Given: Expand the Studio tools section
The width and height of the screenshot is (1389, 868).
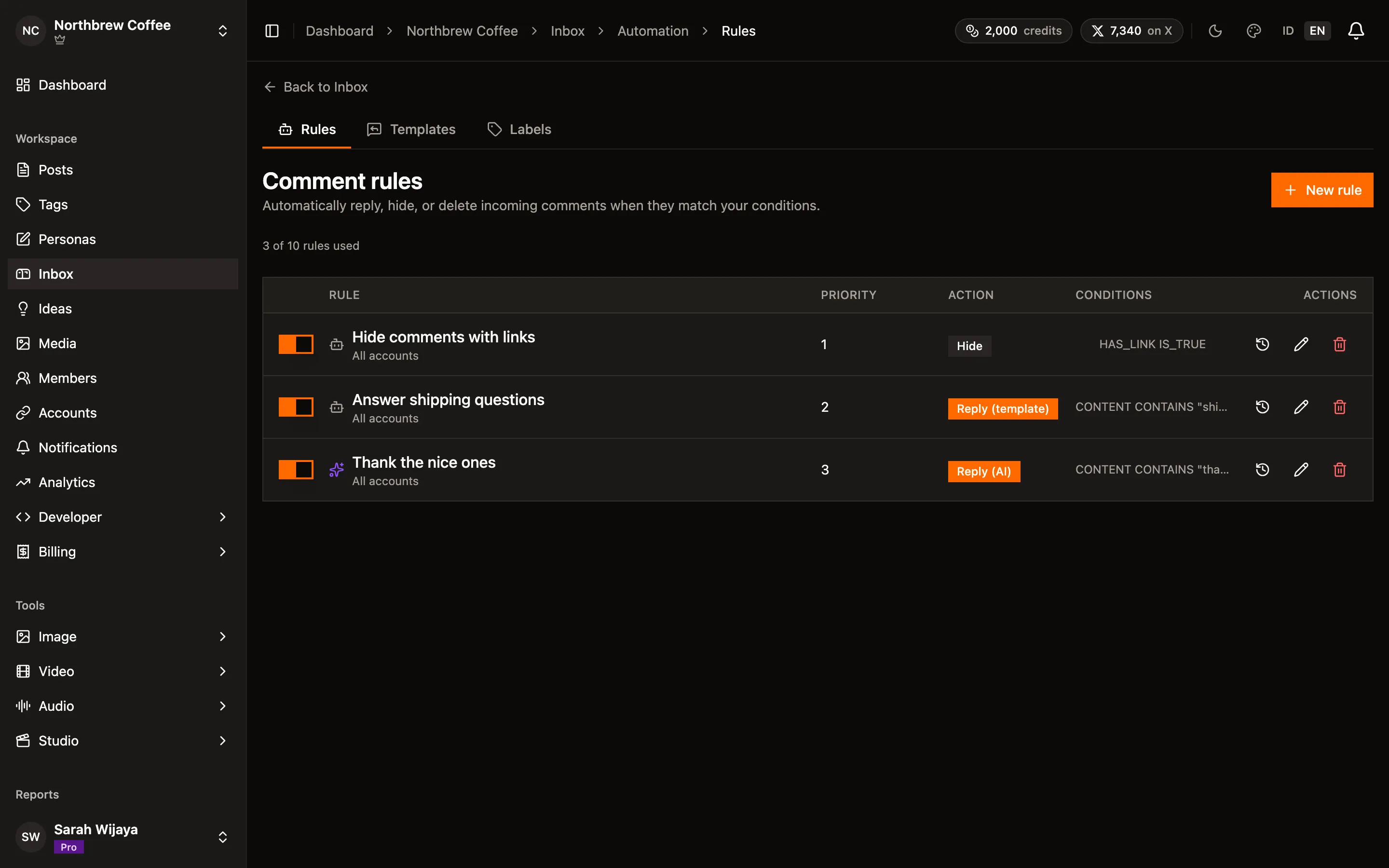Looking at the screenshot, I should 123,741.
